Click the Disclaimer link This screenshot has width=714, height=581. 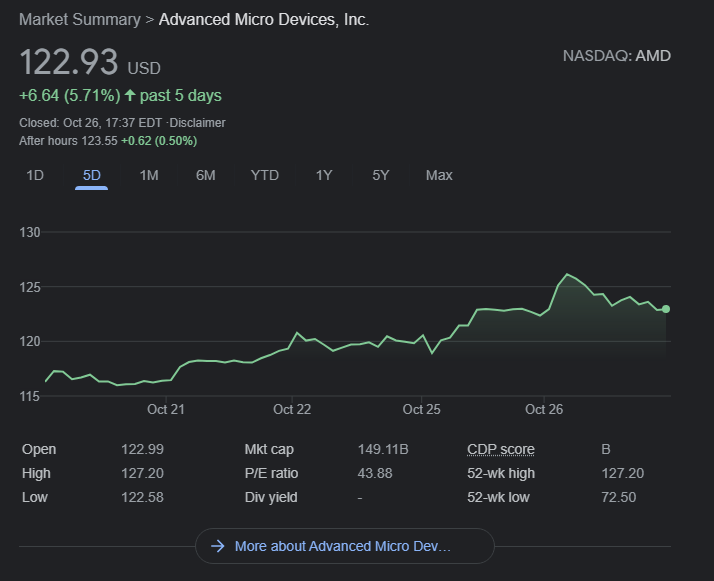[x=197, y=123]
